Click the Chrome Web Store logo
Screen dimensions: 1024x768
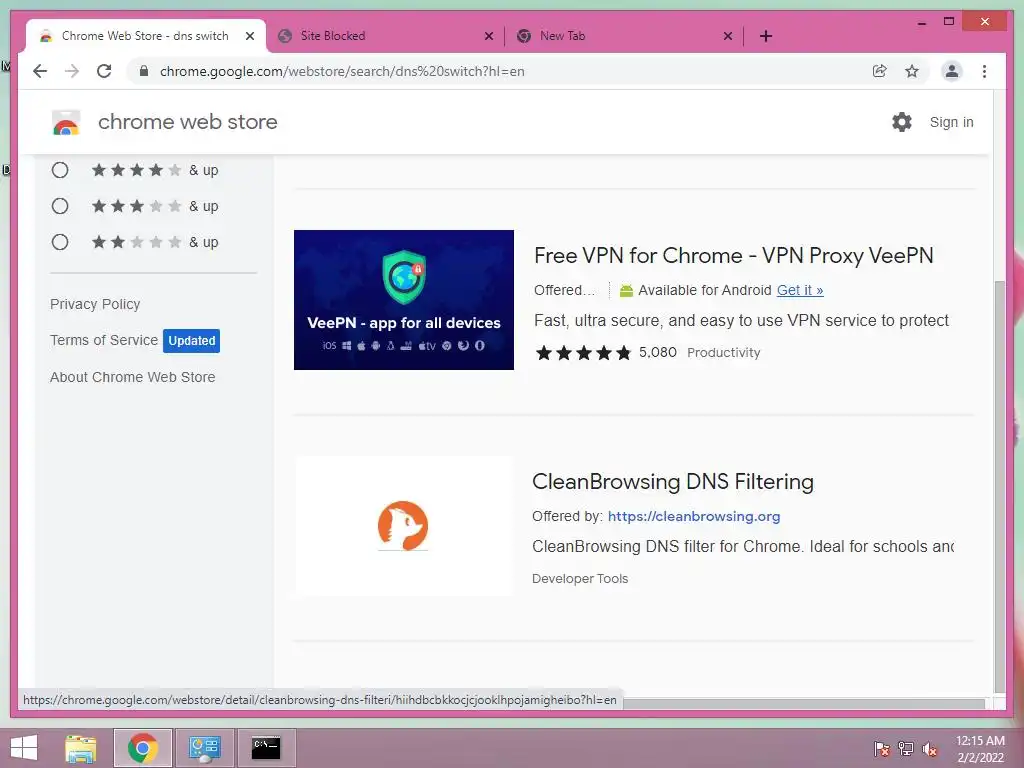click(x=66, y=122)
